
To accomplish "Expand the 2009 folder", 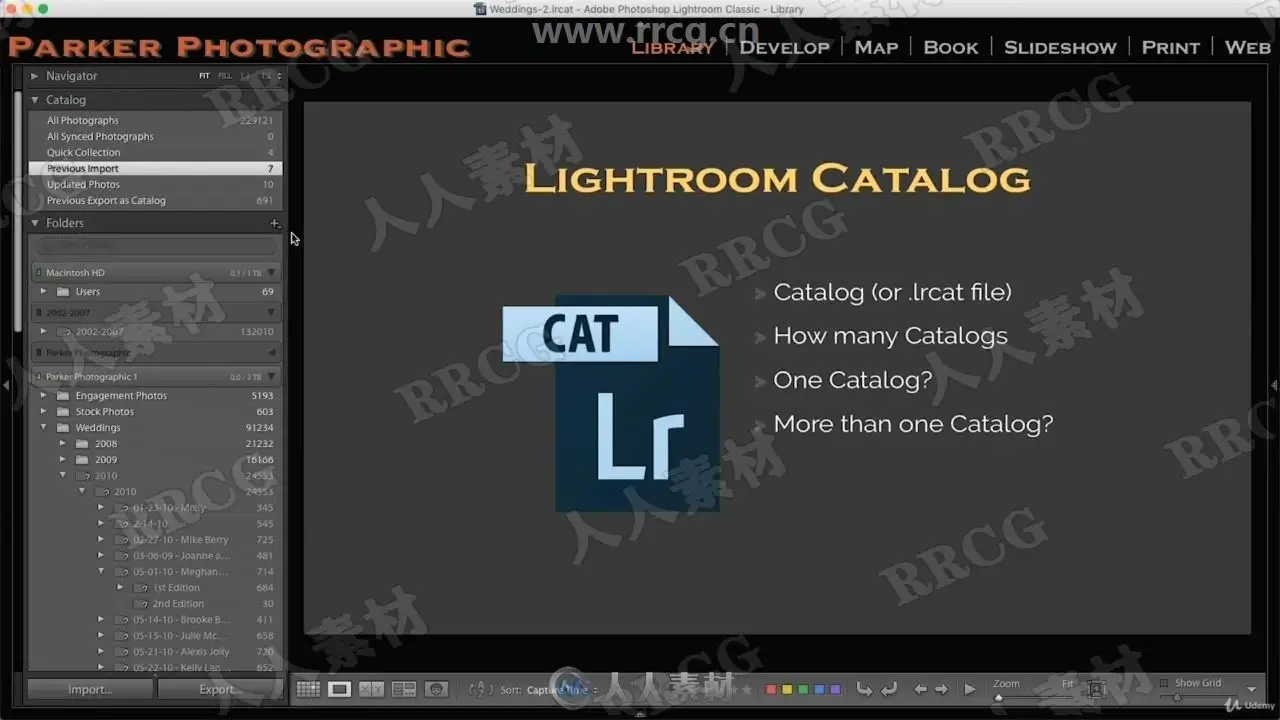I will pyautogui.click(x=62, y=460).
